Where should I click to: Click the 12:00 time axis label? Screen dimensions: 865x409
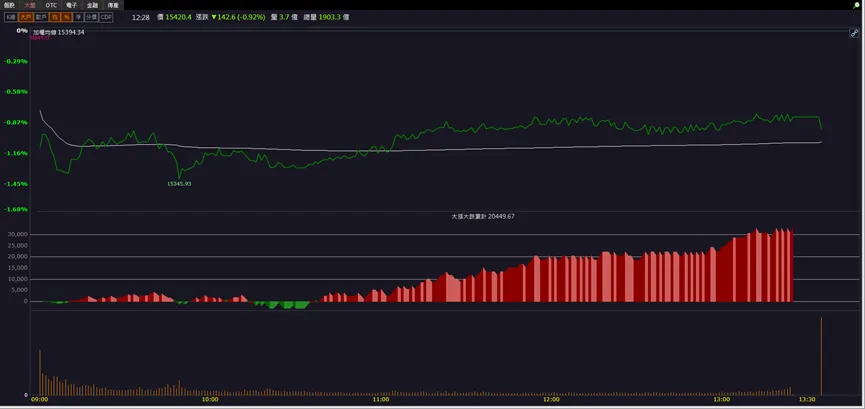point(551,400)
